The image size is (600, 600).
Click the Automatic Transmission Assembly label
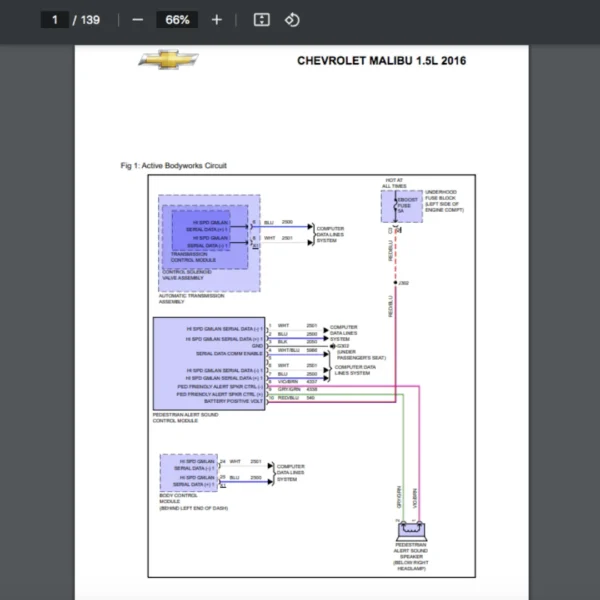pos(192,298)
